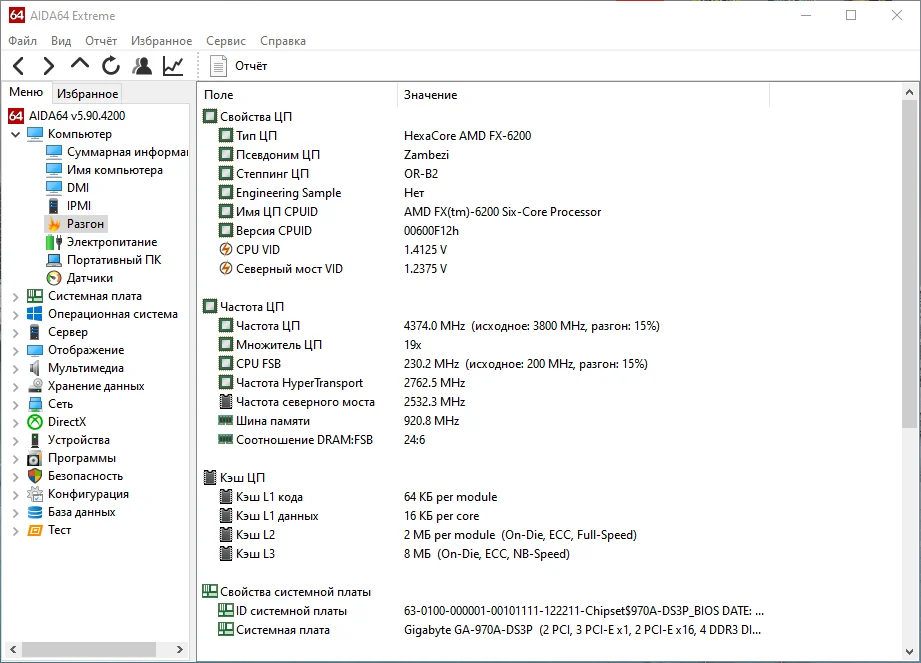Image resolution: width=921 pixels, height=663 pixels.
Task: Click the sidebar horizontal scrollbar right arrow
Action: coord(180,649)
